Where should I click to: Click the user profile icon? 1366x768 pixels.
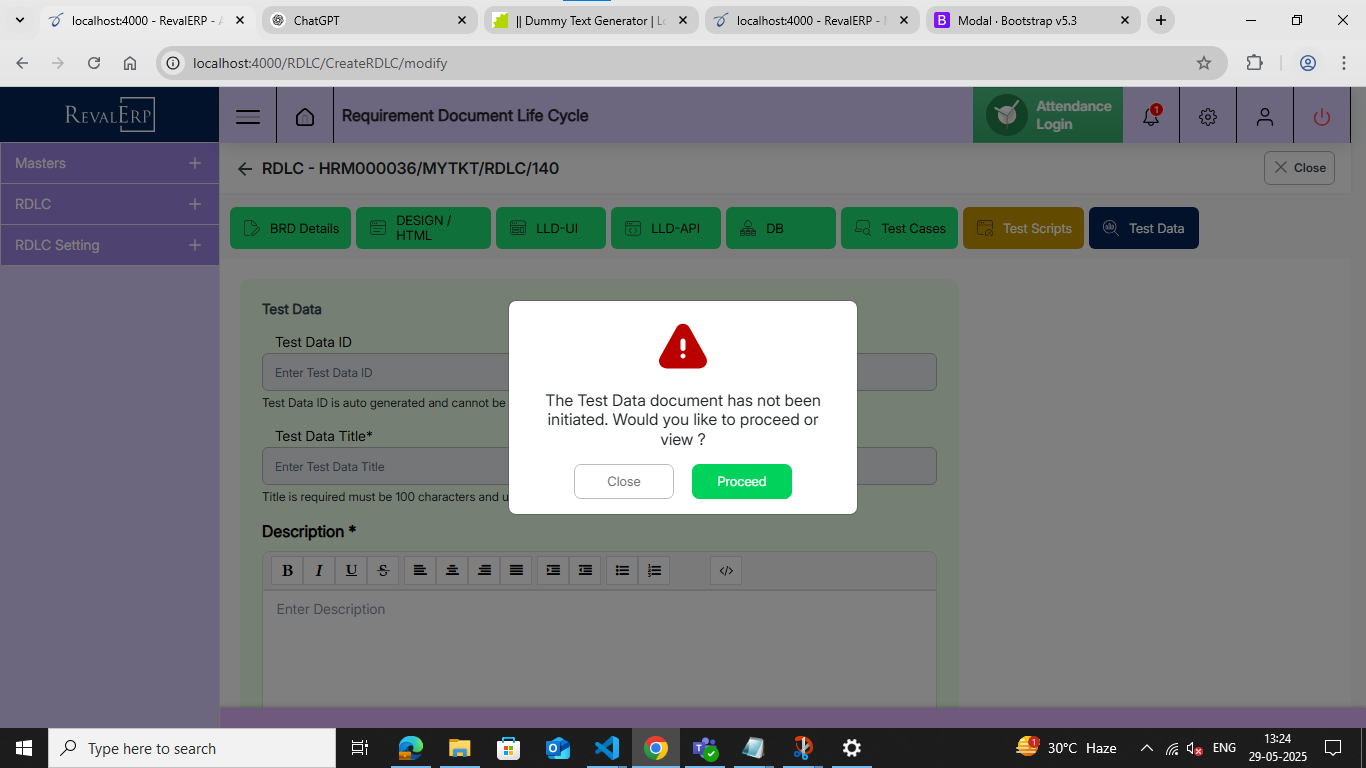[x=1265, y=116]
